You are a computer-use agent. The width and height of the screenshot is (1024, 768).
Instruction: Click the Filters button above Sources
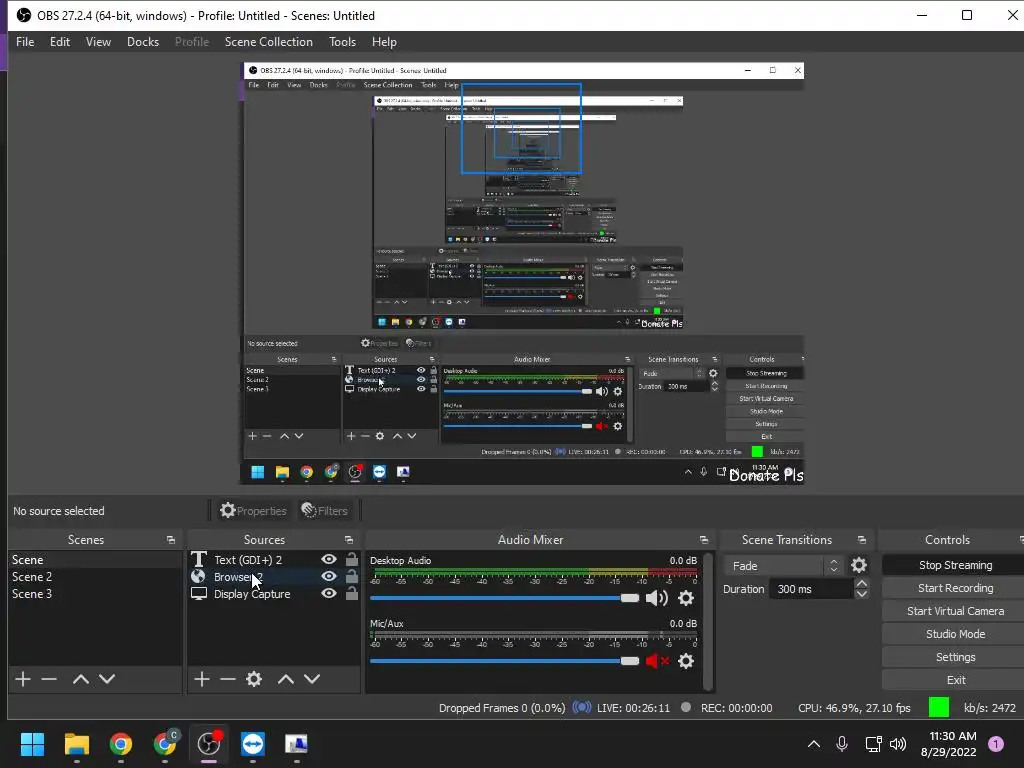click(x=325, y=511)
